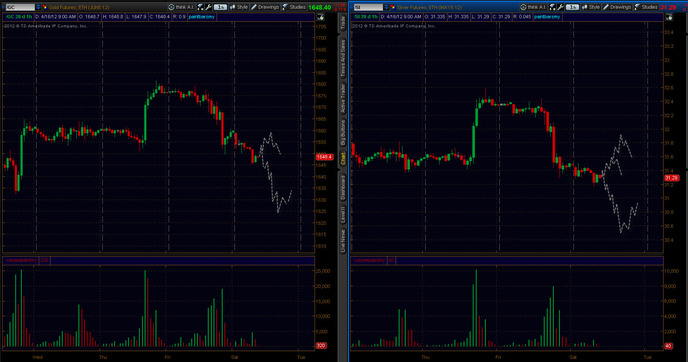Click the color link icon beside /GC symbol
Viewport: 688px width, 362px height.
(x=44, y=7)
